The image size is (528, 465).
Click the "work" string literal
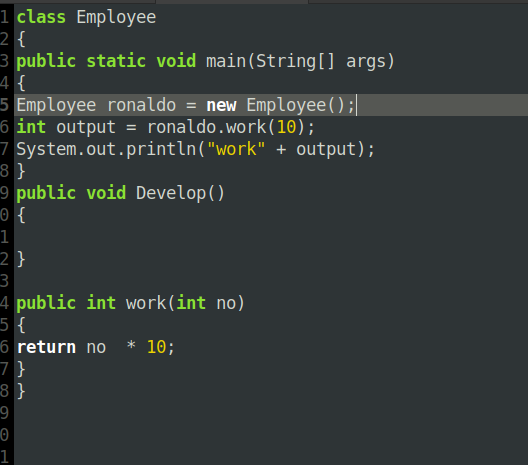236,149
